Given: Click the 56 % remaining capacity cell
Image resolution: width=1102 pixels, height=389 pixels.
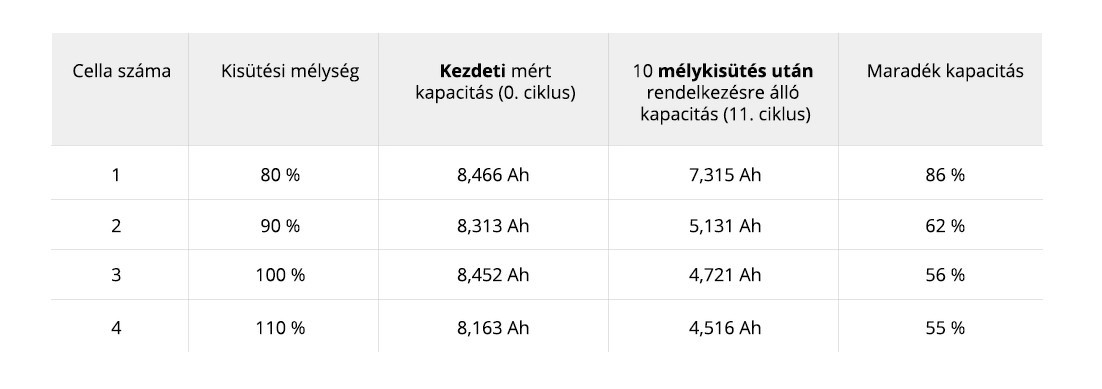Looking at the screenshot, I should [945, 275].
